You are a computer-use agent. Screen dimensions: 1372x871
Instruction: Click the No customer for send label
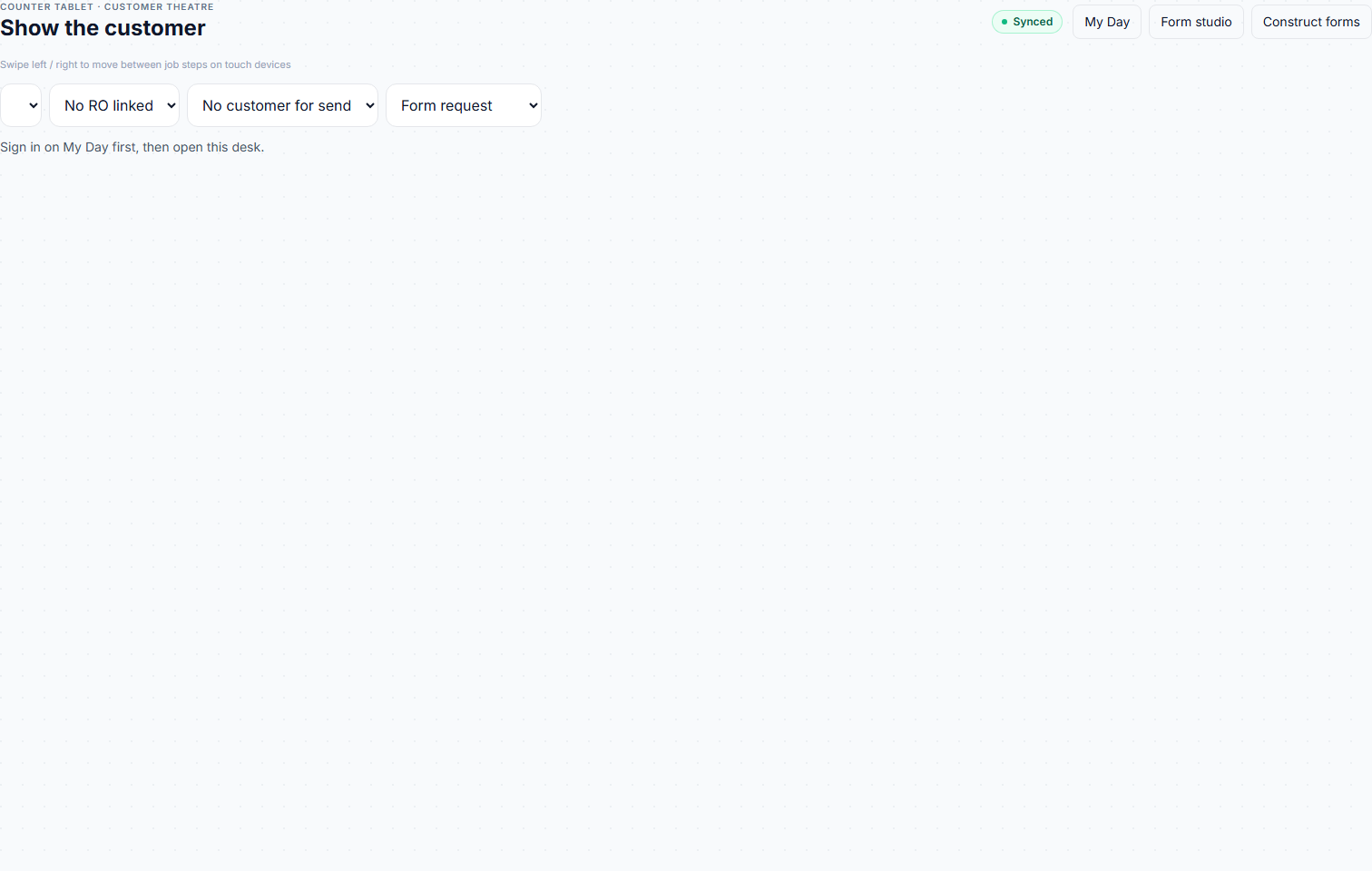[277, 105]
